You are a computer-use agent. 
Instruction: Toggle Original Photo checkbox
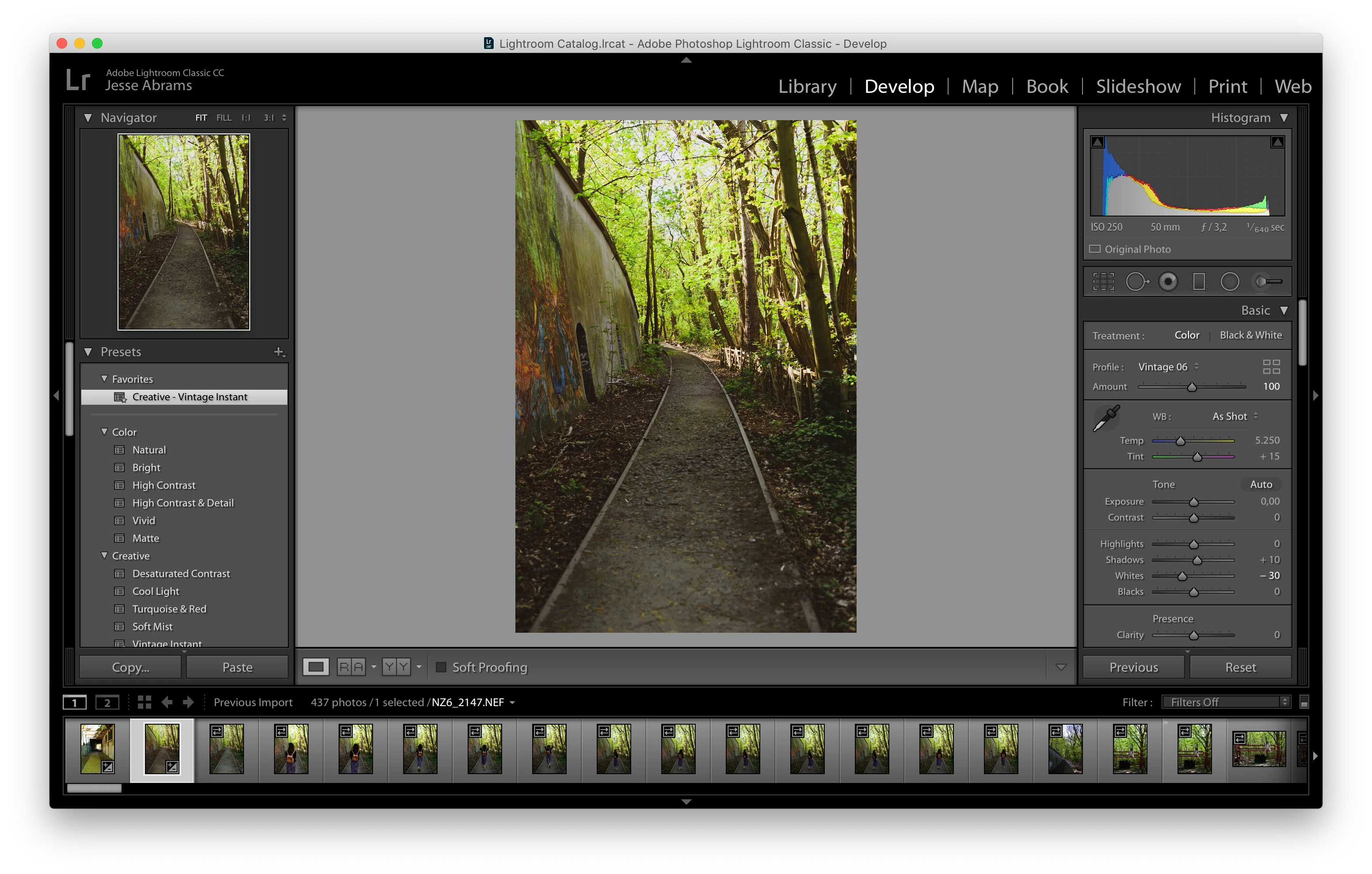click(x=1094, y=249)
